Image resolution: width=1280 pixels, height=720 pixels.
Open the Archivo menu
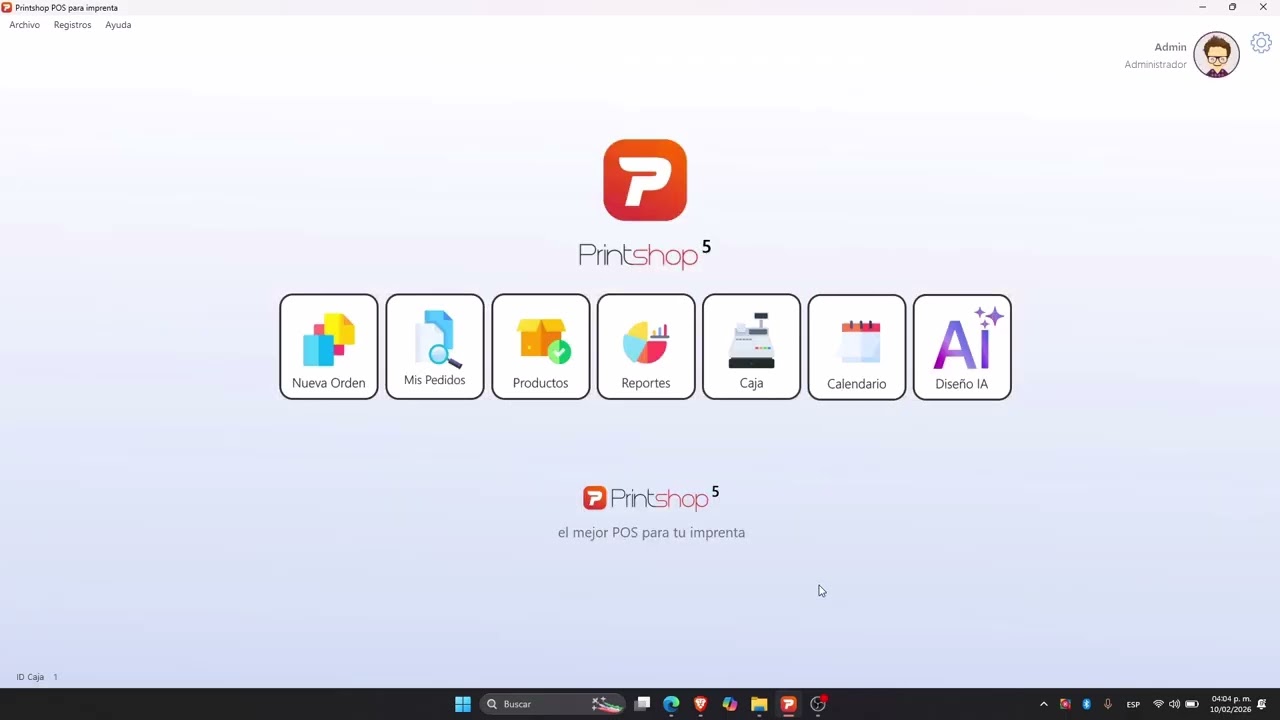point(25,25)
